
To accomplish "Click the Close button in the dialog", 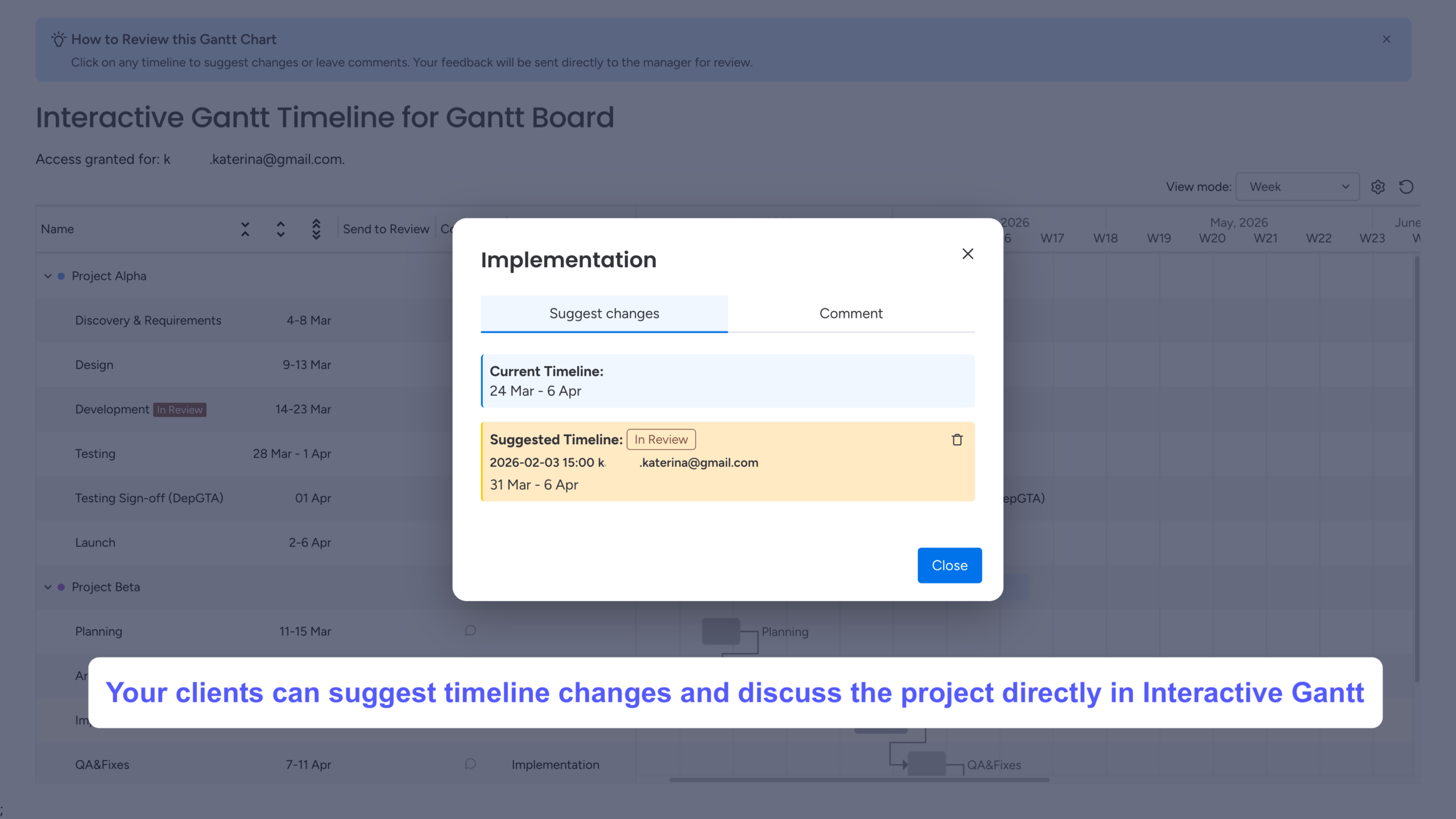I will click(x=949, y=565).
